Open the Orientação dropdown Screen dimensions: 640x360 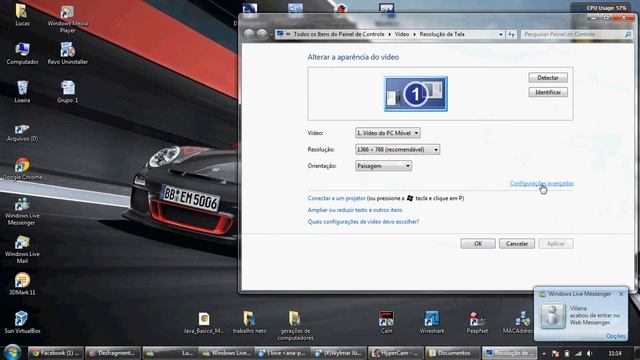tap(383, 166)
